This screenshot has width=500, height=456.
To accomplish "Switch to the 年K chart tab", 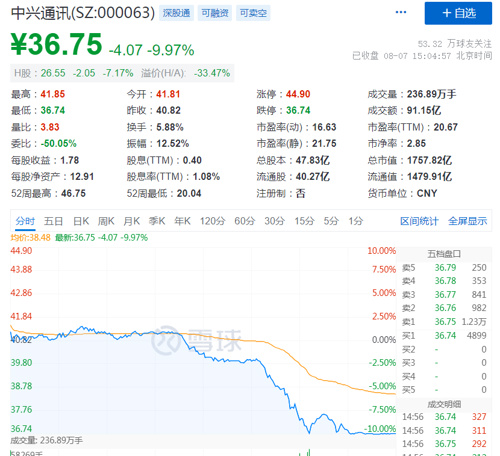I will coord(182,221).
